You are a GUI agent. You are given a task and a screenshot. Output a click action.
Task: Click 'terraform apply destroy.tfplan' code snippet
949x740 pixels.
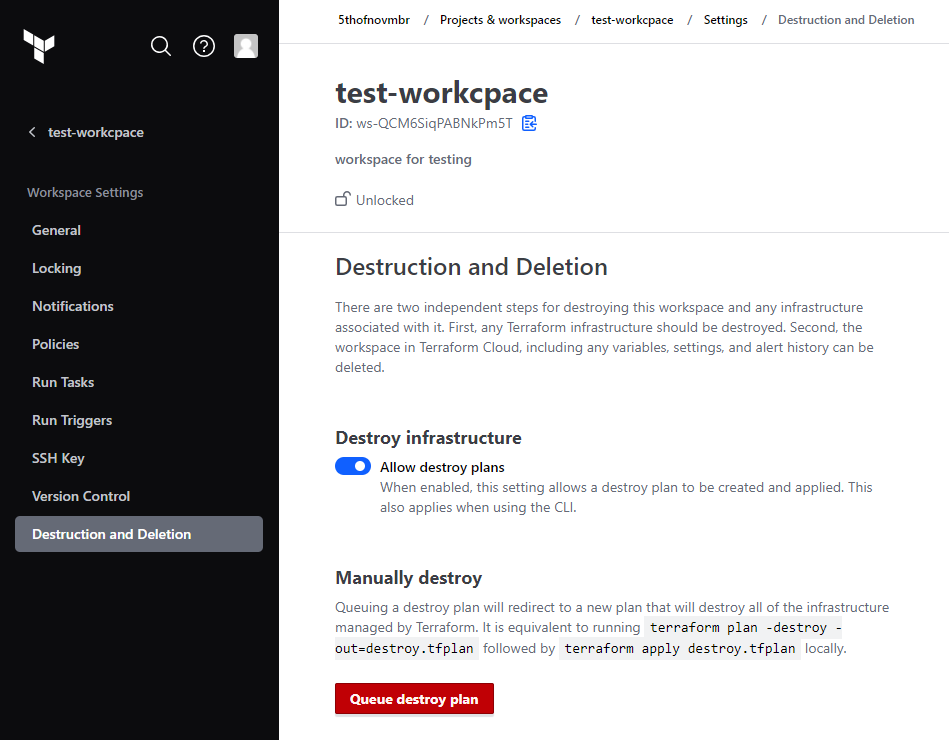point(680,649)
